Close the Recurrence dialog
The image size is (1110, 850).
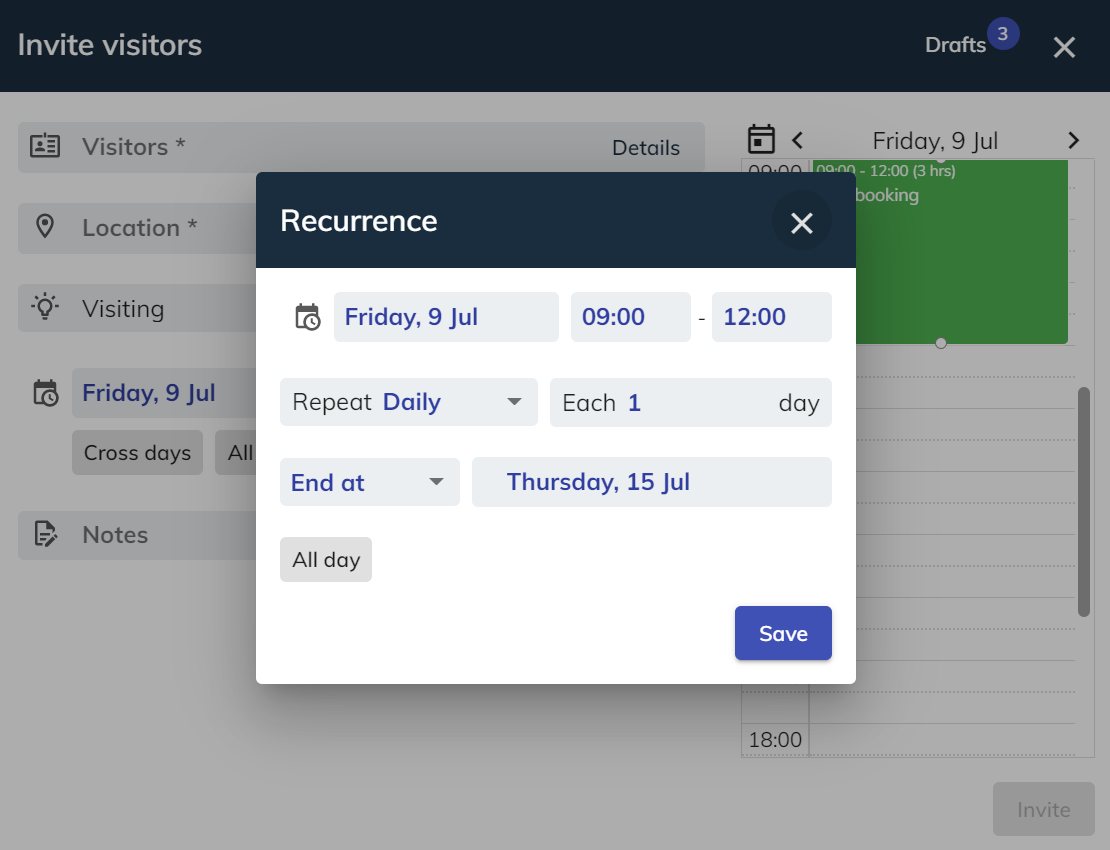tap(801, 223)
